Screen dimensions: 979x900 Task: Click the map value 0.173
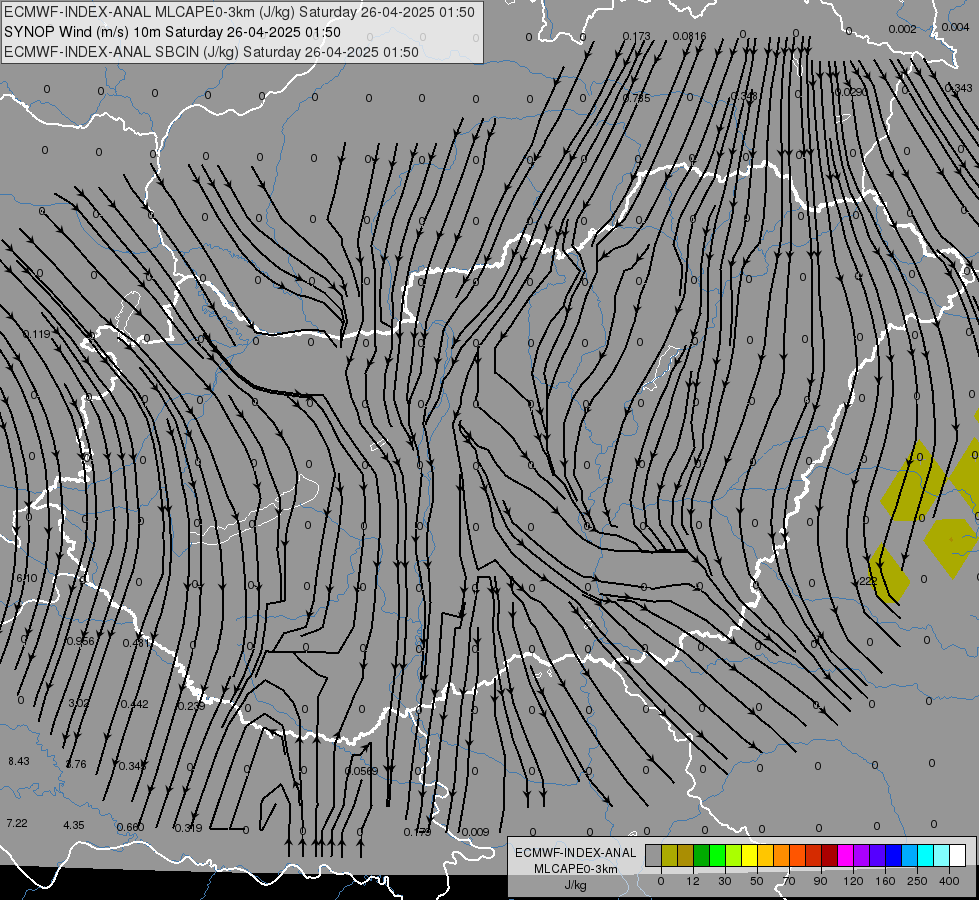click(x=636, y=37)
